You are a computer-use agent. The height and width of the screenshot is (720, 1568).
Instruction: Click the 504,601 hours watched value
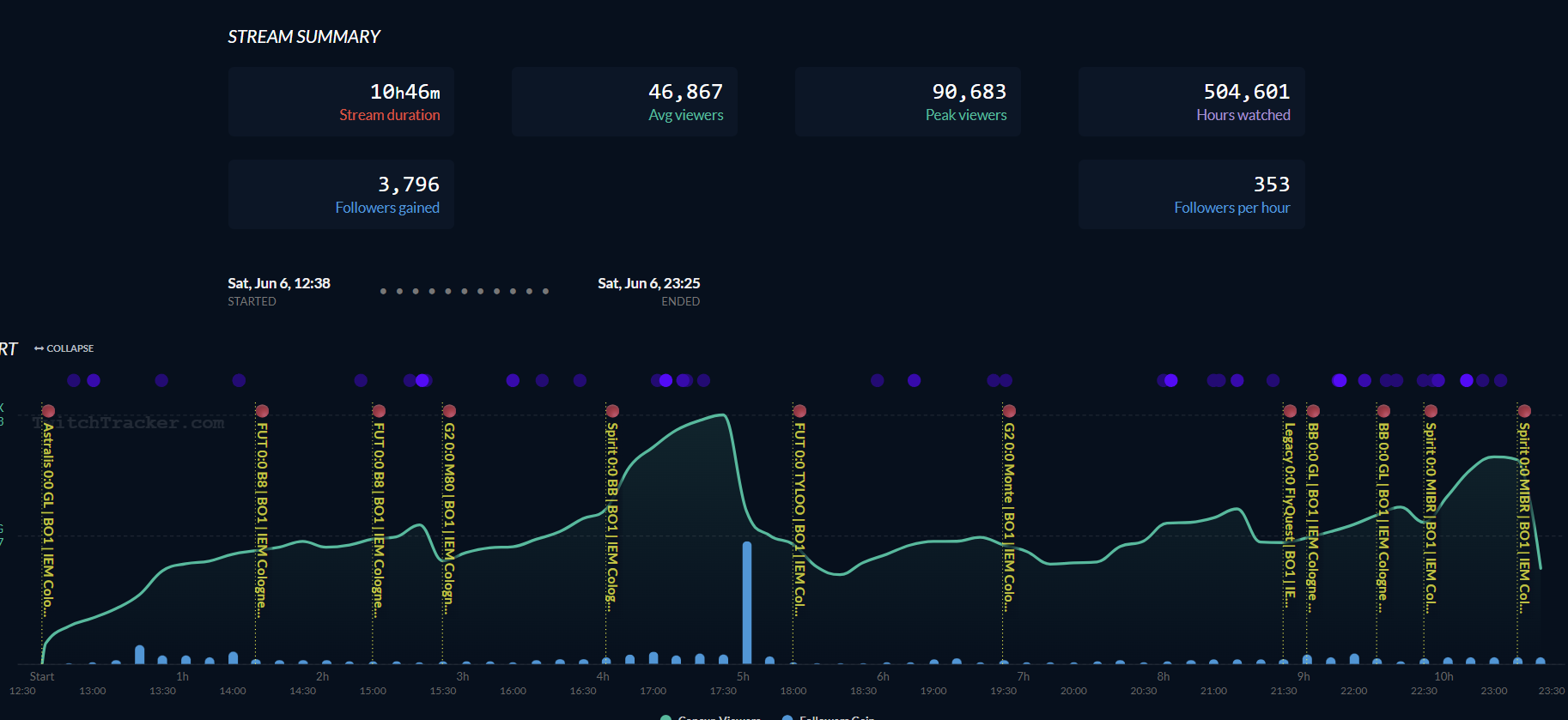click(x=1246, y=92)
